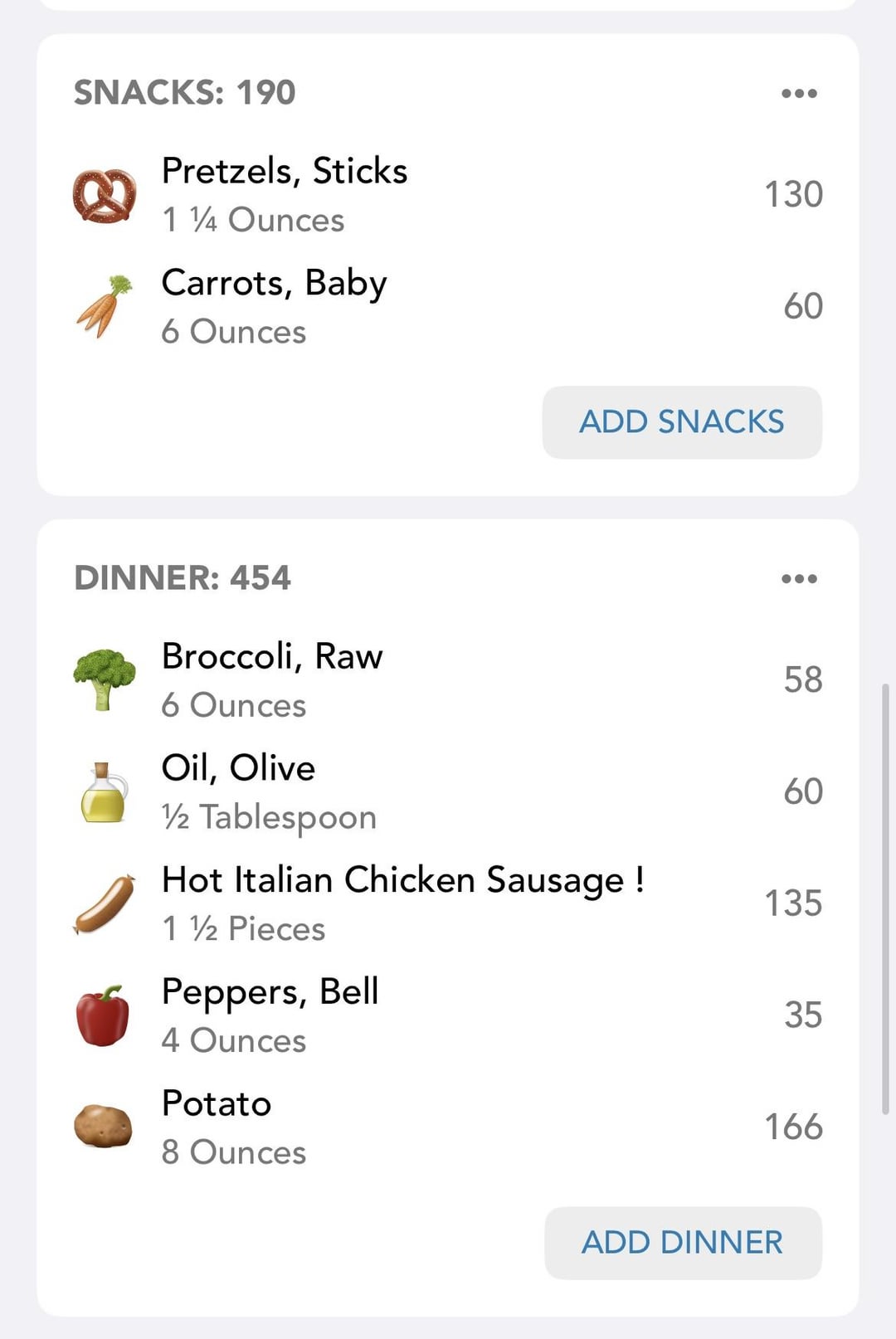Click the ADD SNACKS button
This screenshot has height=1339, width=896.
tap(682, 421)
